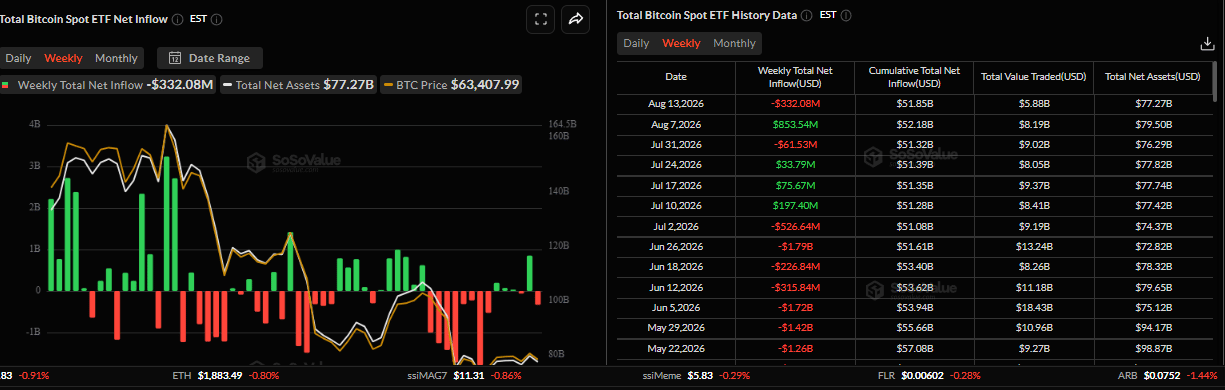Click Total Value Traded(USD) column header
Screen dimensions: 1225x390
[1034, 76]
